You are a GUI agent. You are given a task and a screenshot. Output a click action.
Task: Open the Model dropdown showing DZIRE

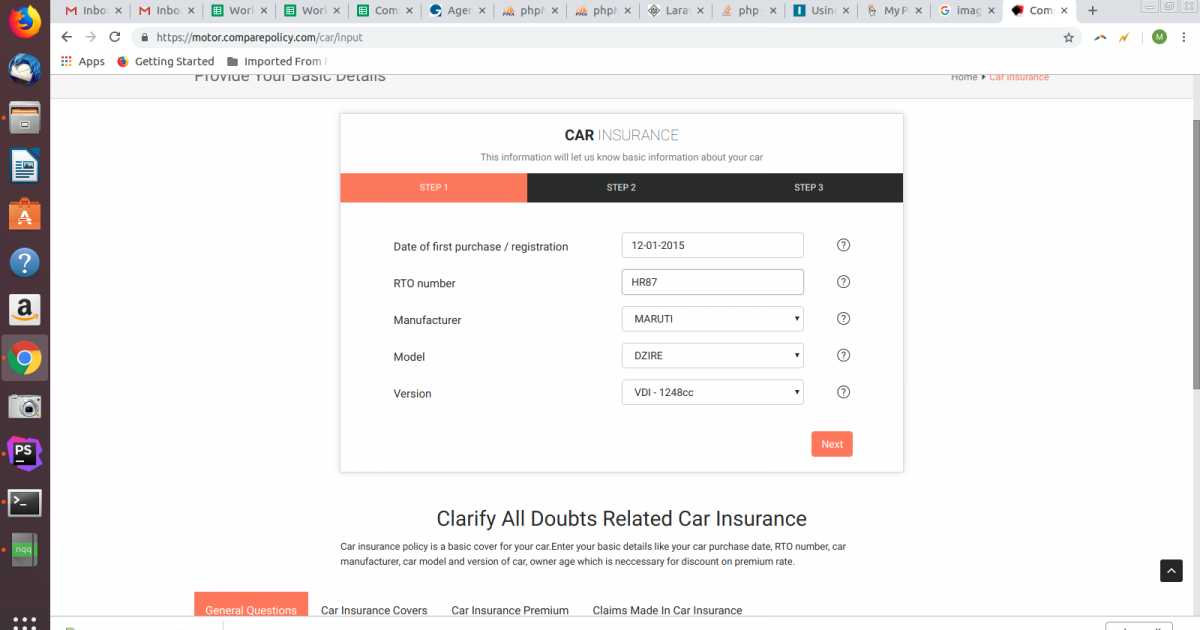[712, 355]
